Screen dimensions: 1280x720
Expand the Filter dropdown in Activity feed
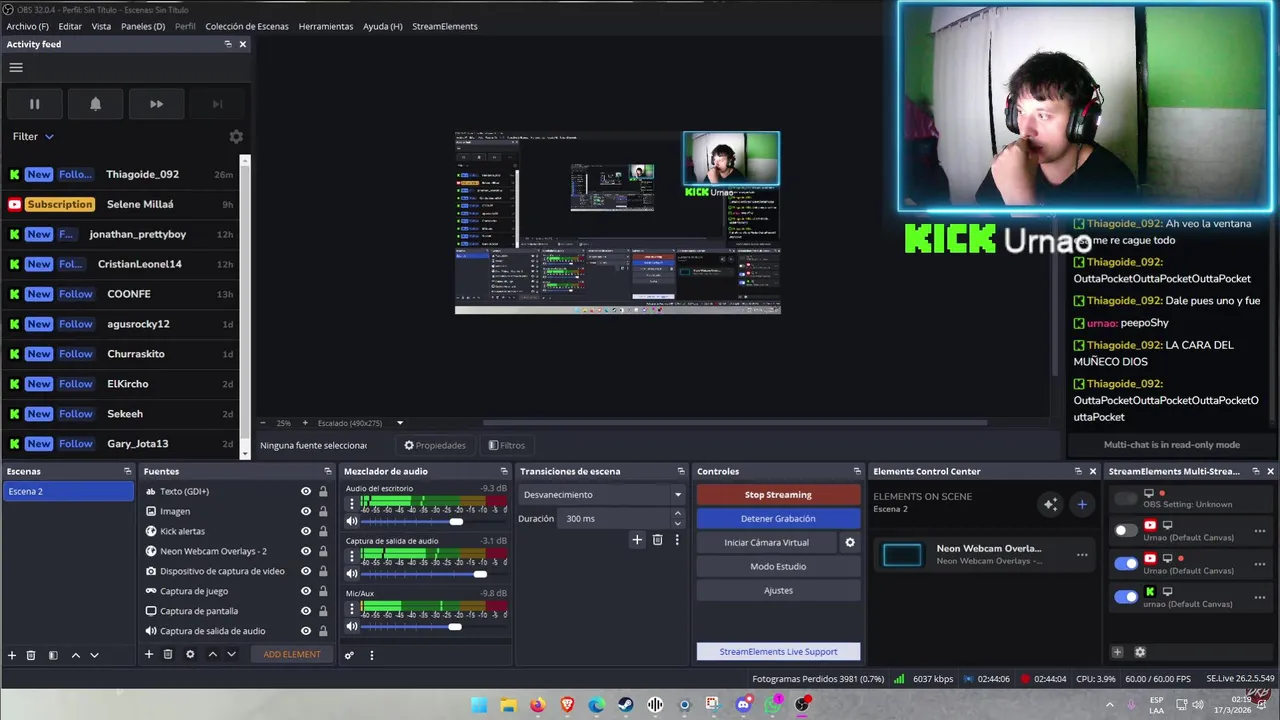coord(33,137)
